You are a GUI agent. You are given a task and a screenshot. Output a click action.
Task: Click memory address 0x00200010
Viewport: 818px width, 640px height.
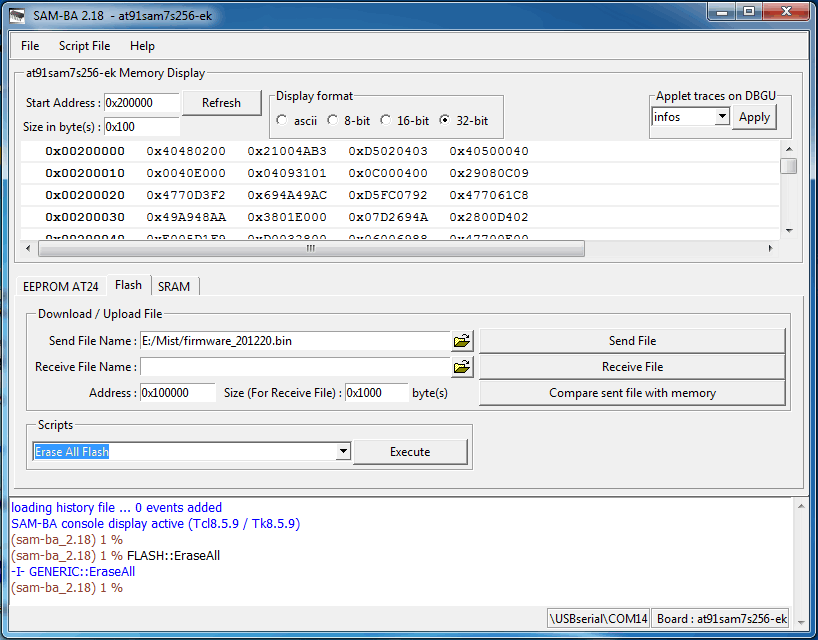[x=85, y=173]
